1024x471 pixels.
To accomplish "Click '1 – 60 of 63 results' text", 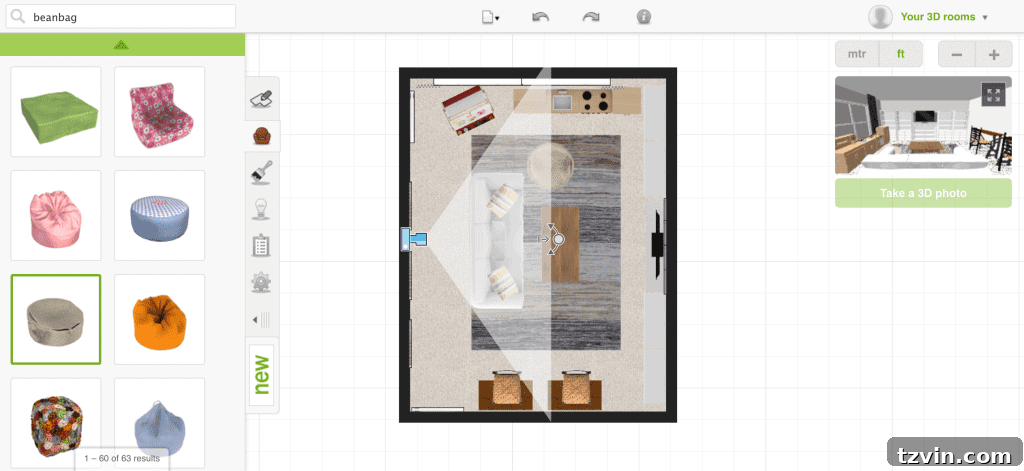I will [122, 459].
